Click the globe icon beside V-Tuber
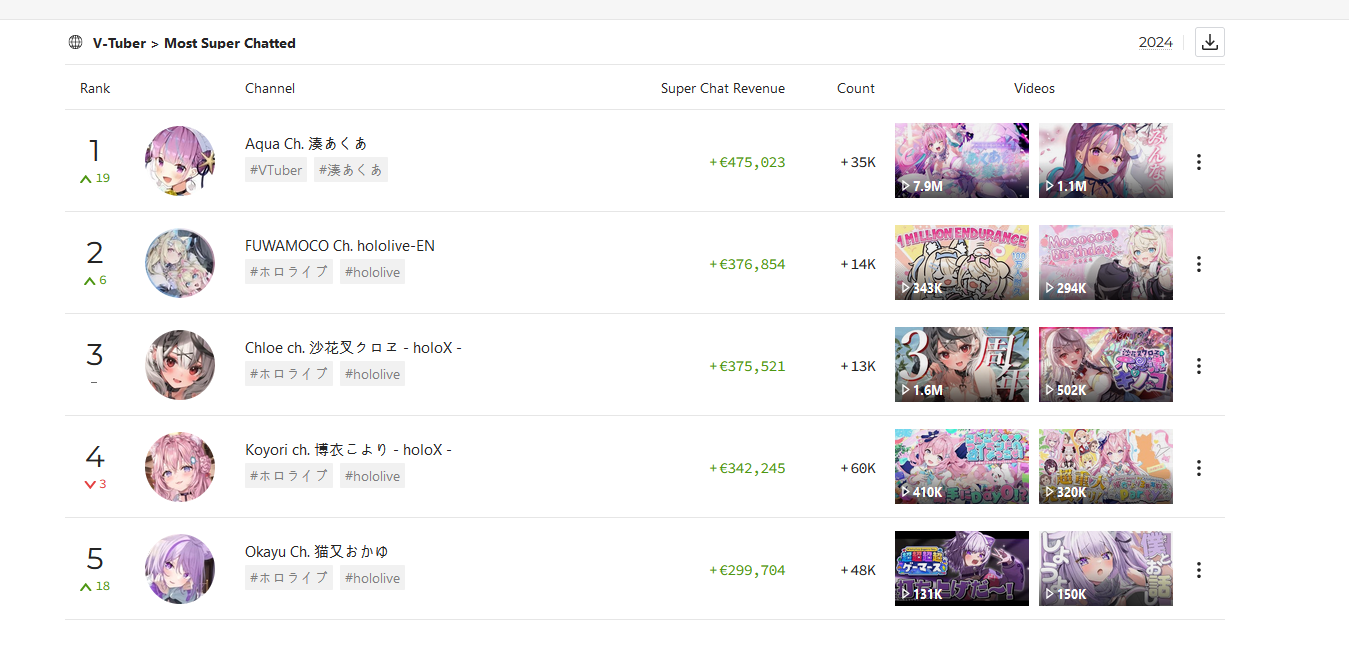Screen dimensions: 1349x654 (x=75, y=42)
